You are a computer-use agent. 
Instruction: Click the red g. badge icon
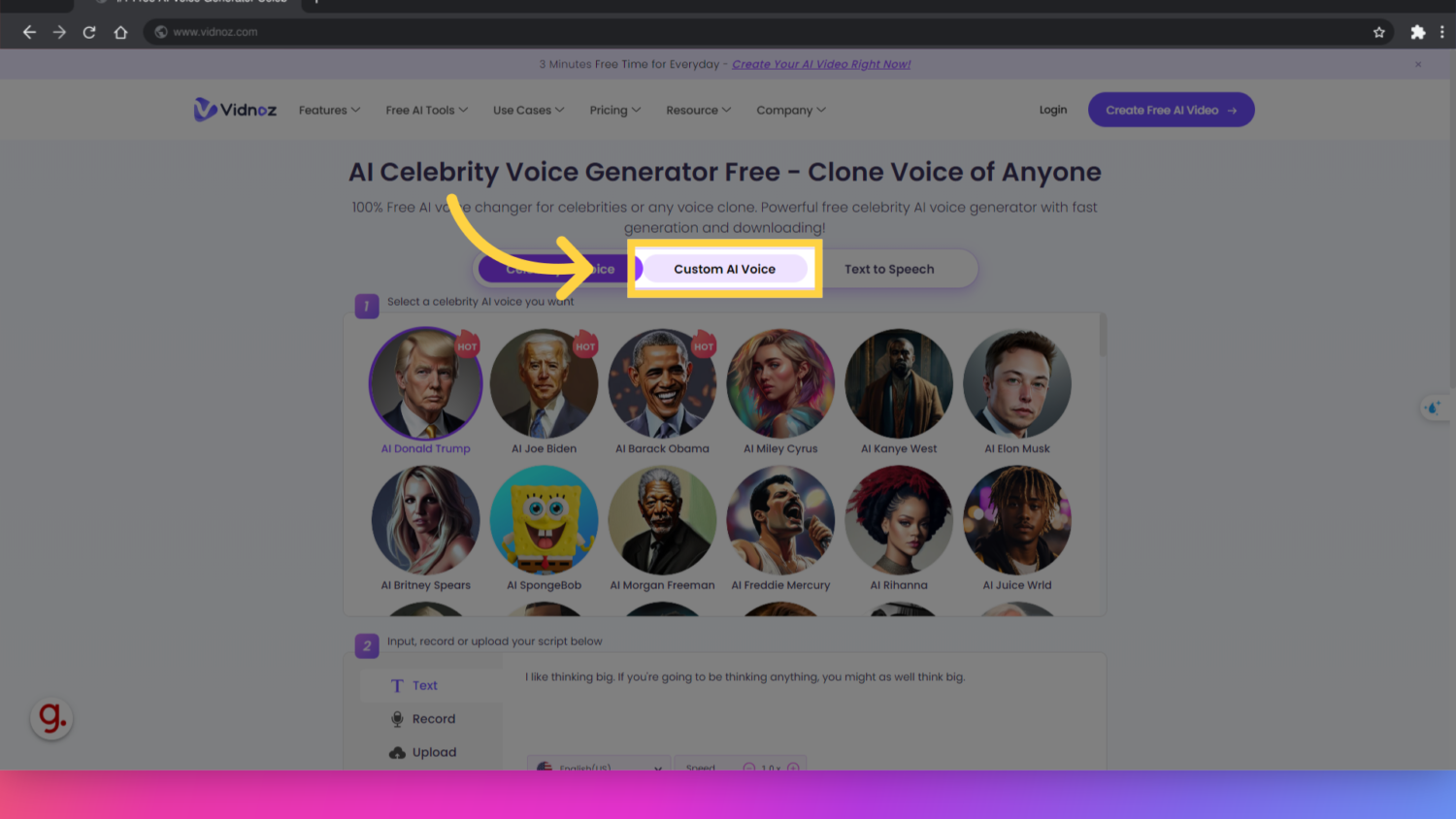point(50,718)
